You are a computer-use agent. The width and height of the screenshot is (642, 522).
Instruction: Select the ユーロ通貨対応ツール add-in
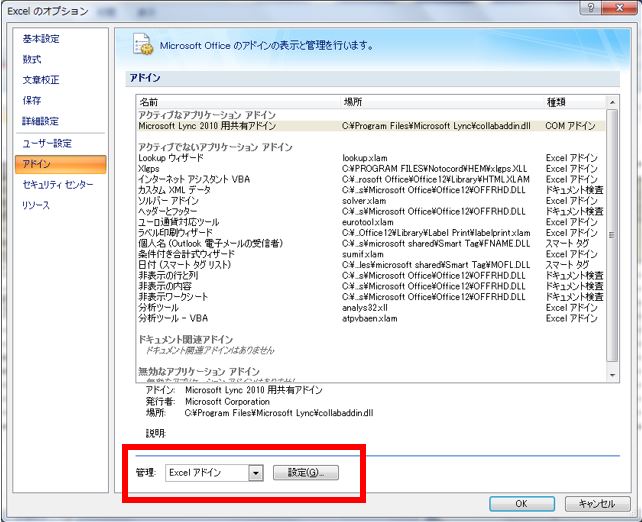click(179, 221)
